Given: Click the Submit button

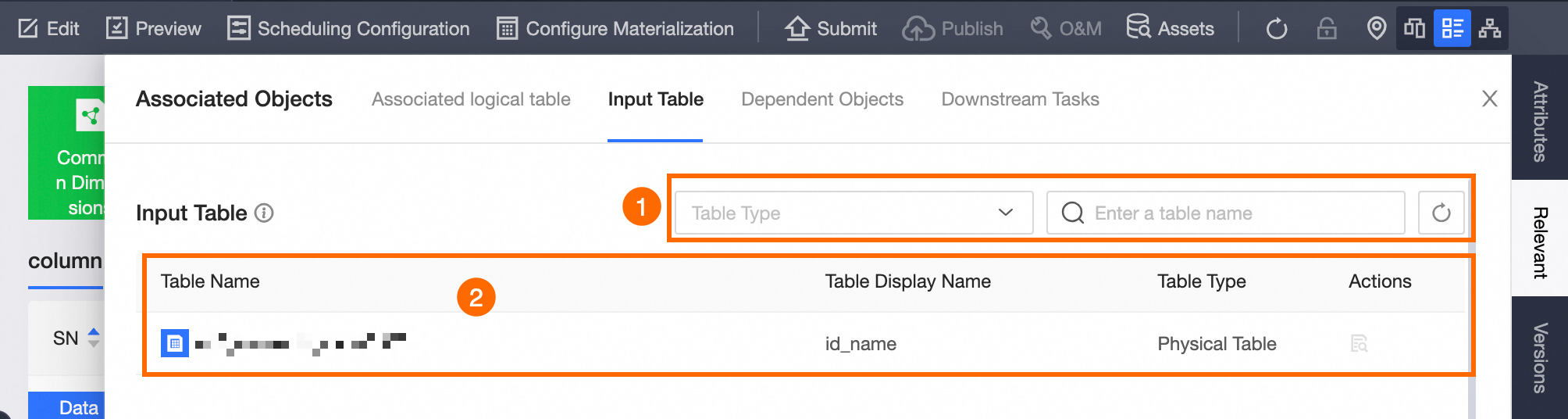Looking at the screenshot, I should tap(831, 29).
